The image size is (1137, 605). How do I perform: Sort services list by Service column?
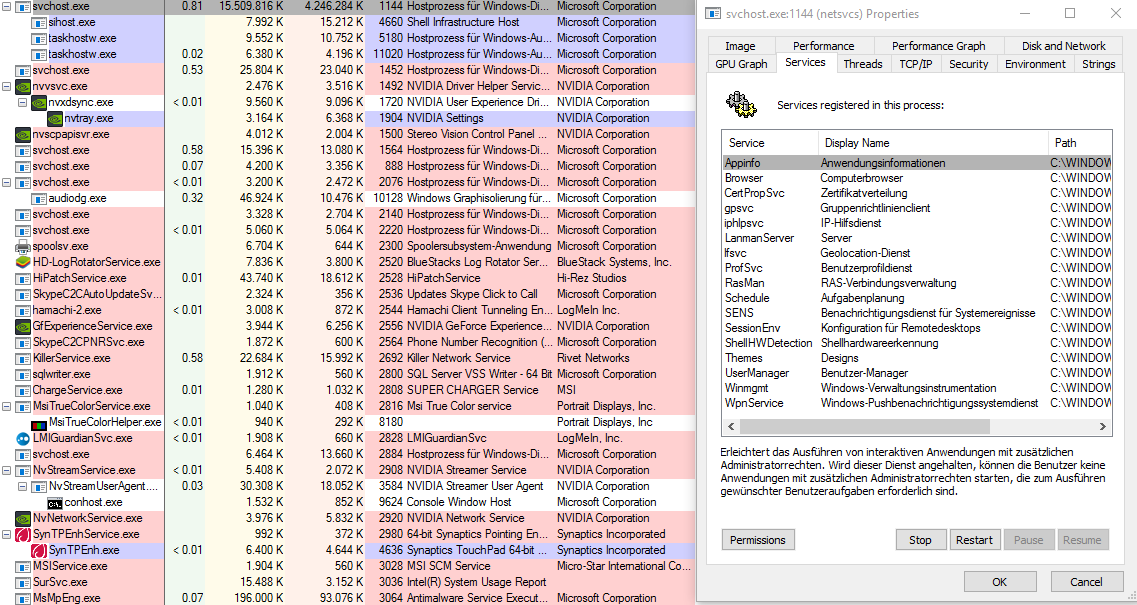(771, 143)
